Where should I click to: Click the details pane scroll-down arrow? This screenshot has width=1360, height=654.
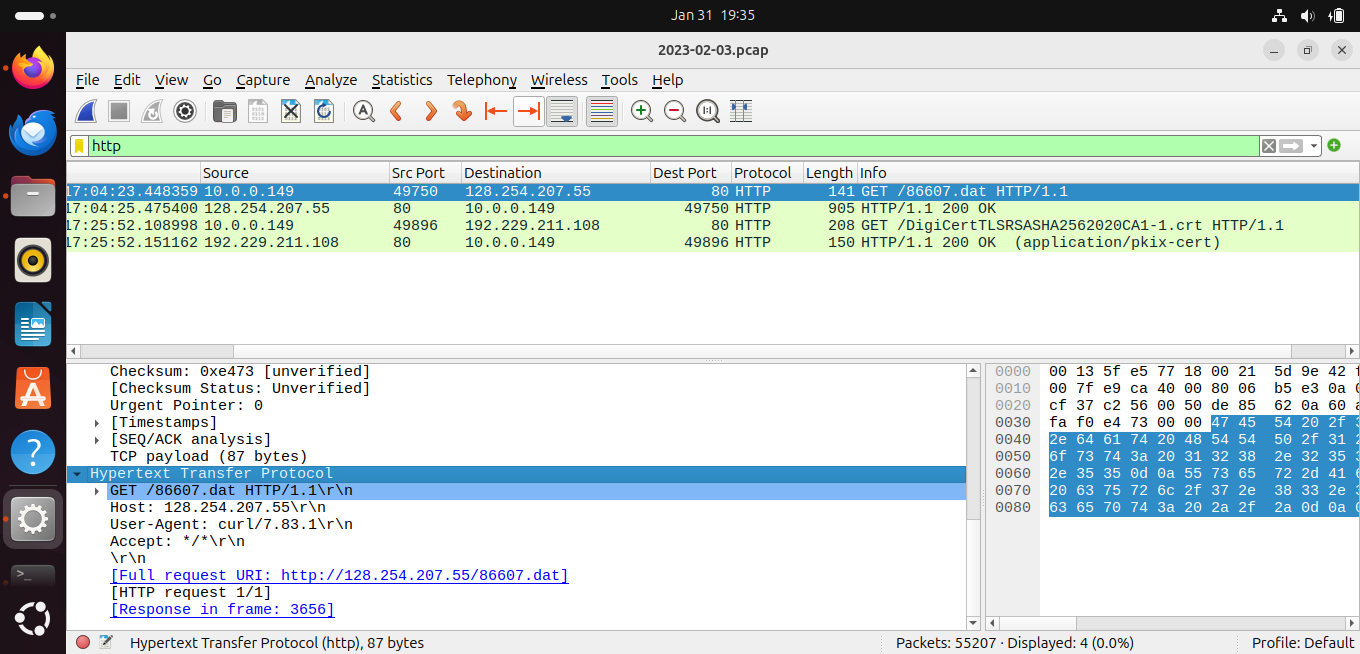[x=974, y=623]
